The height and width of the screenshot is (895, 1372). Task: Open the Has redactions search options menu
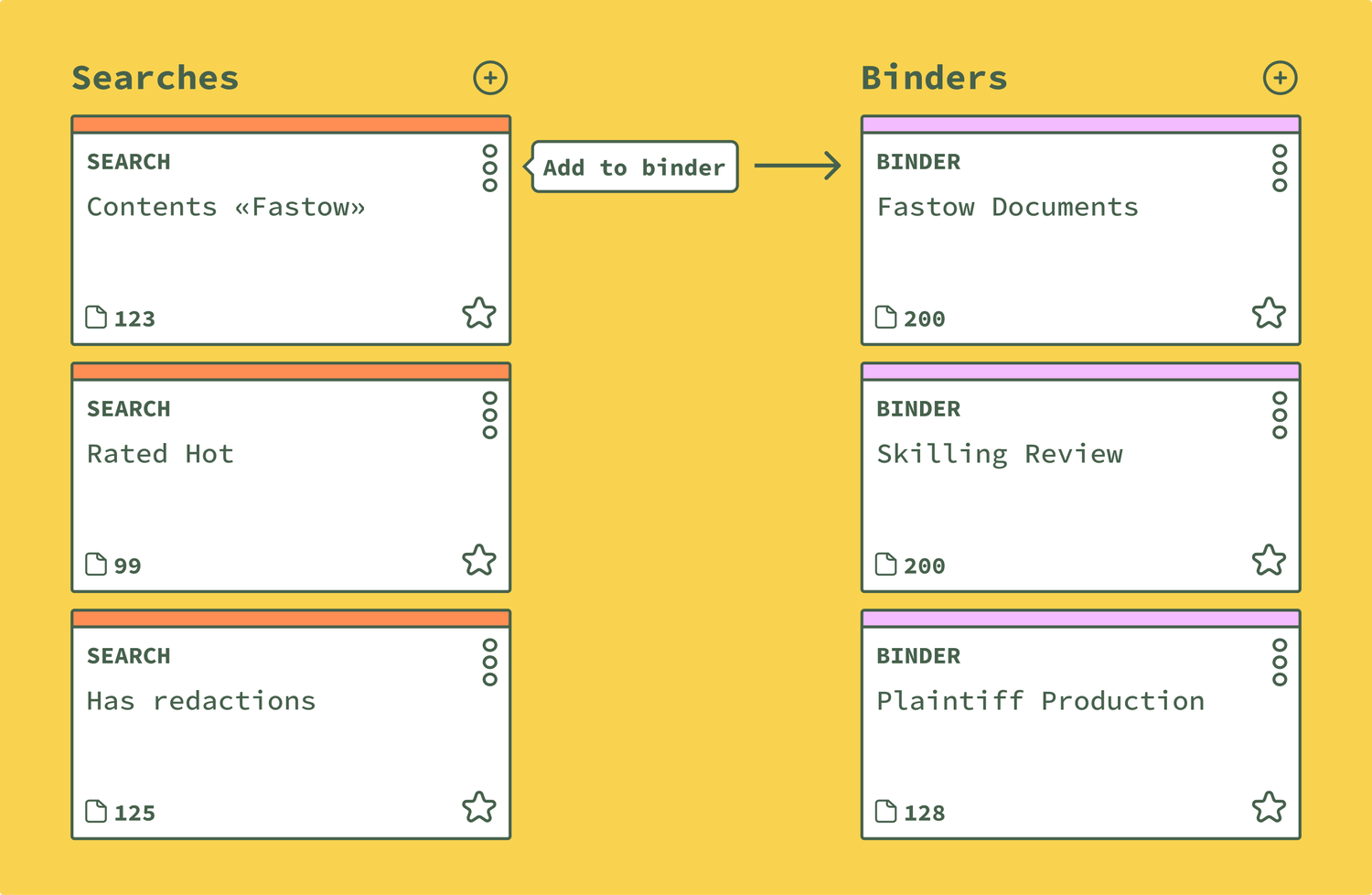(x=490, y=663)
